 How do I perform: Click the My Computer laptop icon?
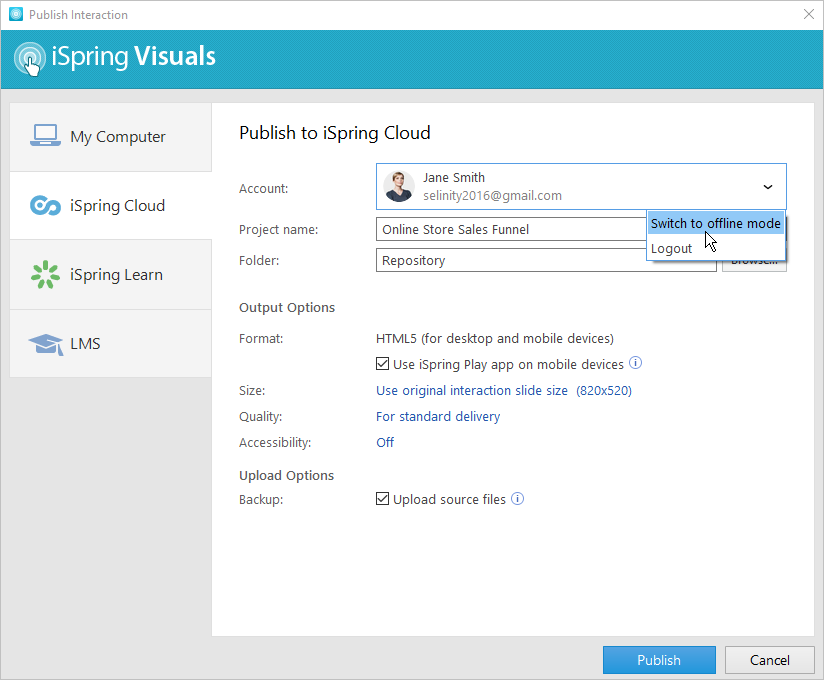point(45,136)
